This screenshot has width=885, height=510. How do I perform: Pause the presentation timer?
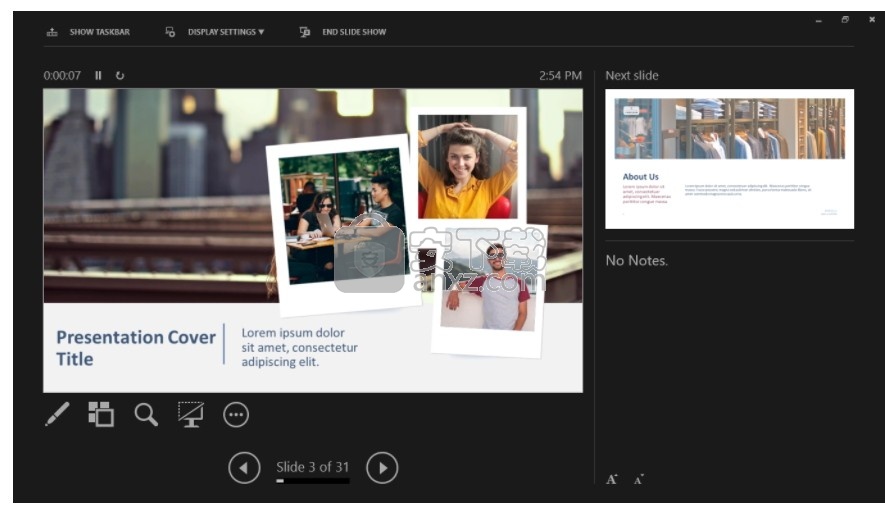(98, 76)
